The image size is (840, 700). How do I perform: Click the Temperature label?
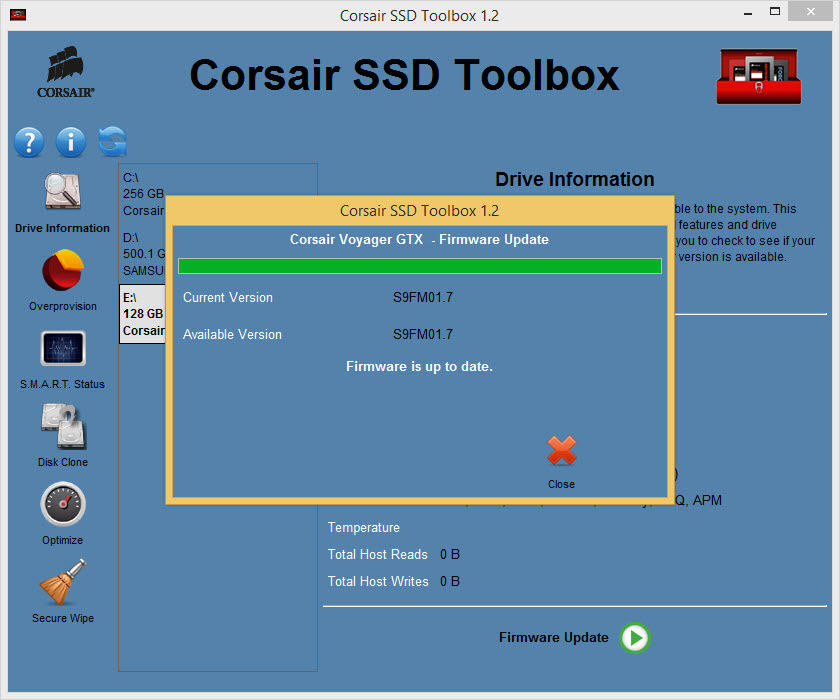click(x=364, y=528)
